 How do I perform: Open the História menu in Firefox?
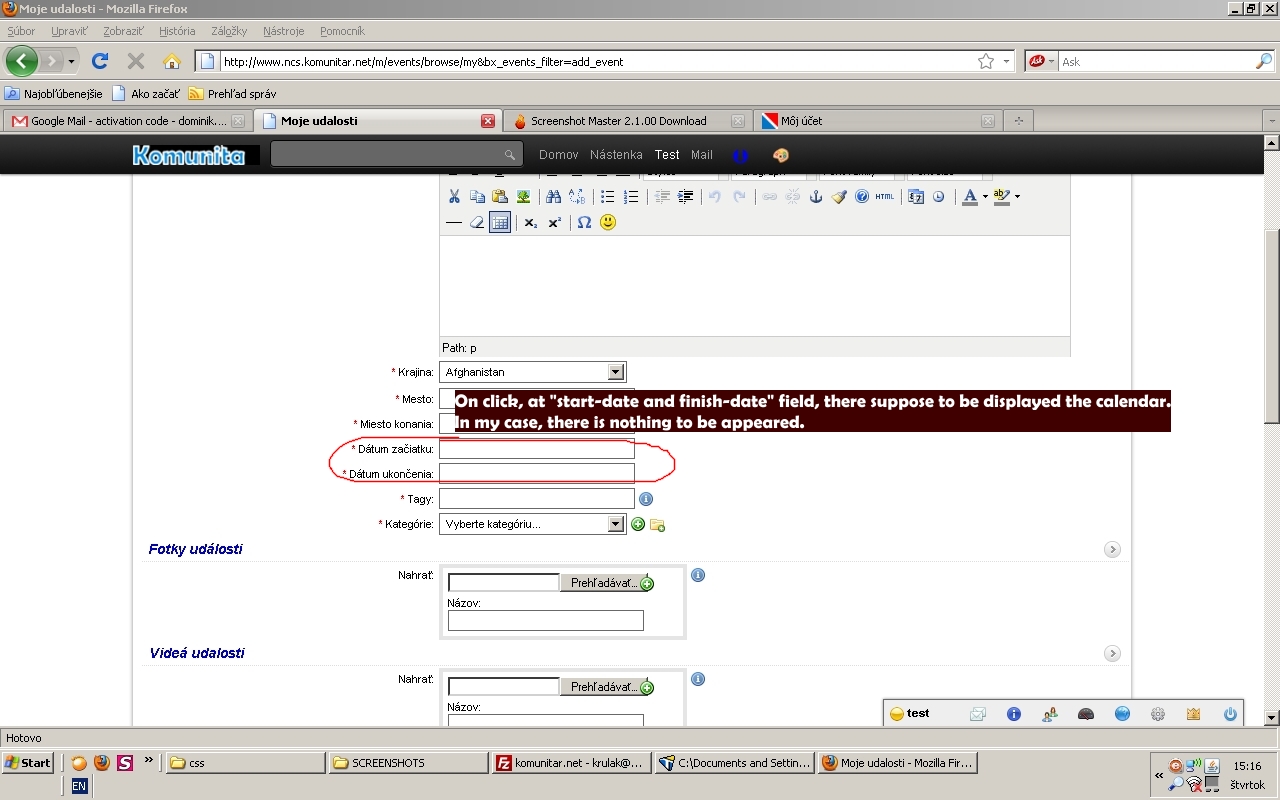click(177, 31)
